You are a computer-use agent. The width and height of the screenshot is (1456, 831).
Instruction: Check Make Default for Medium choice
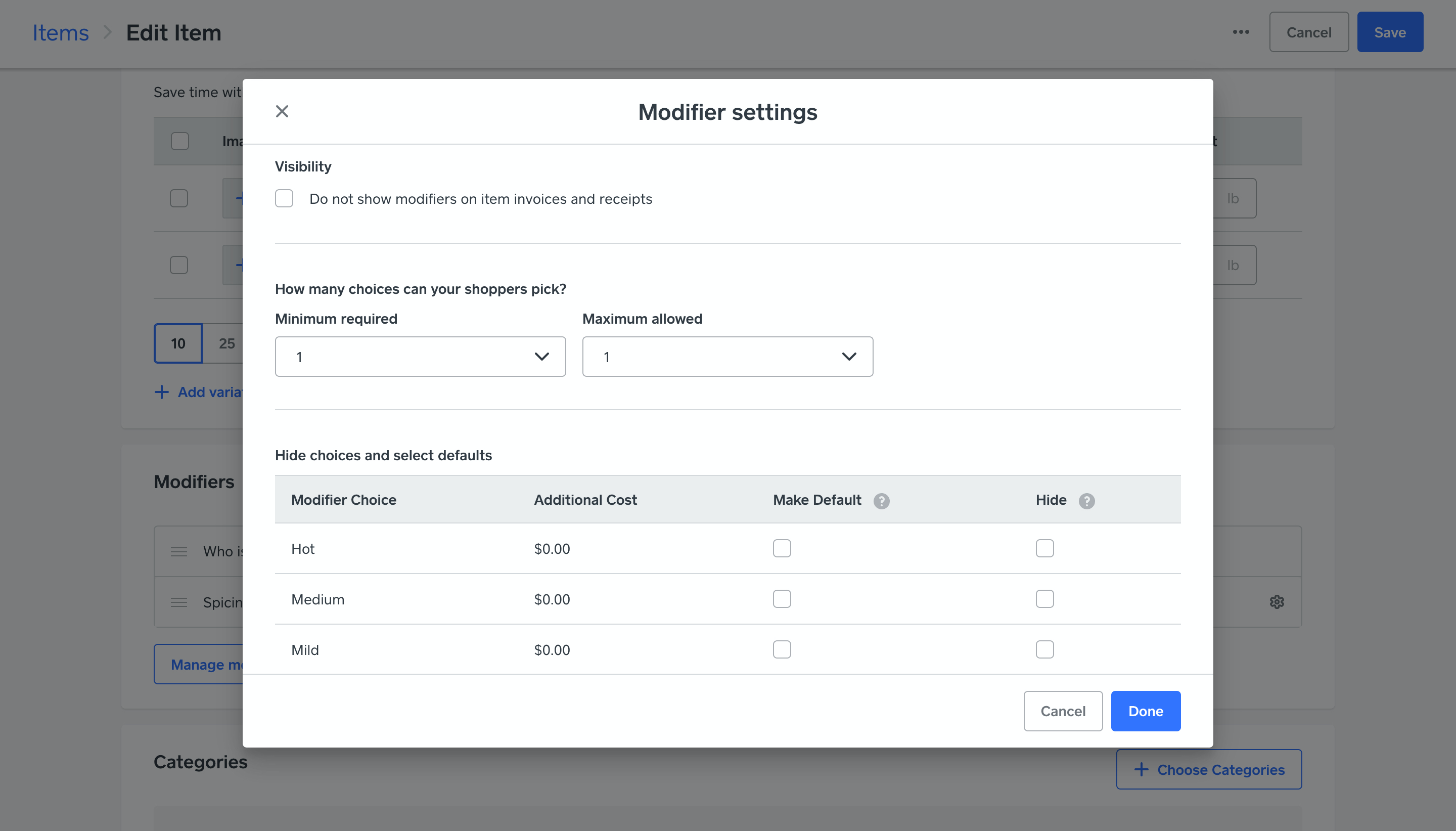coord(781,599)
